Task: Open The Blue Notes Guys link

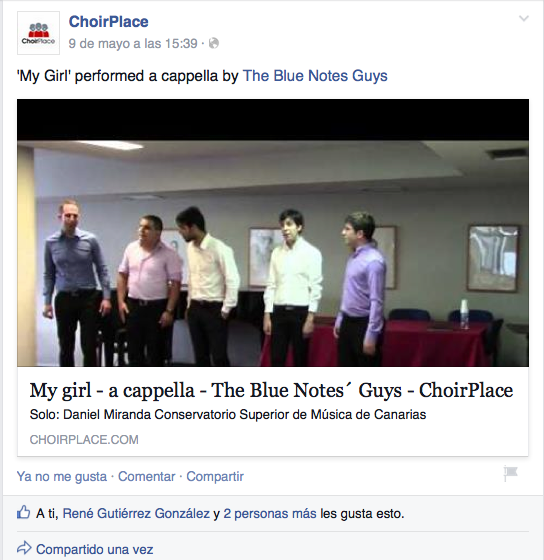Action: (x=315, y=76)
